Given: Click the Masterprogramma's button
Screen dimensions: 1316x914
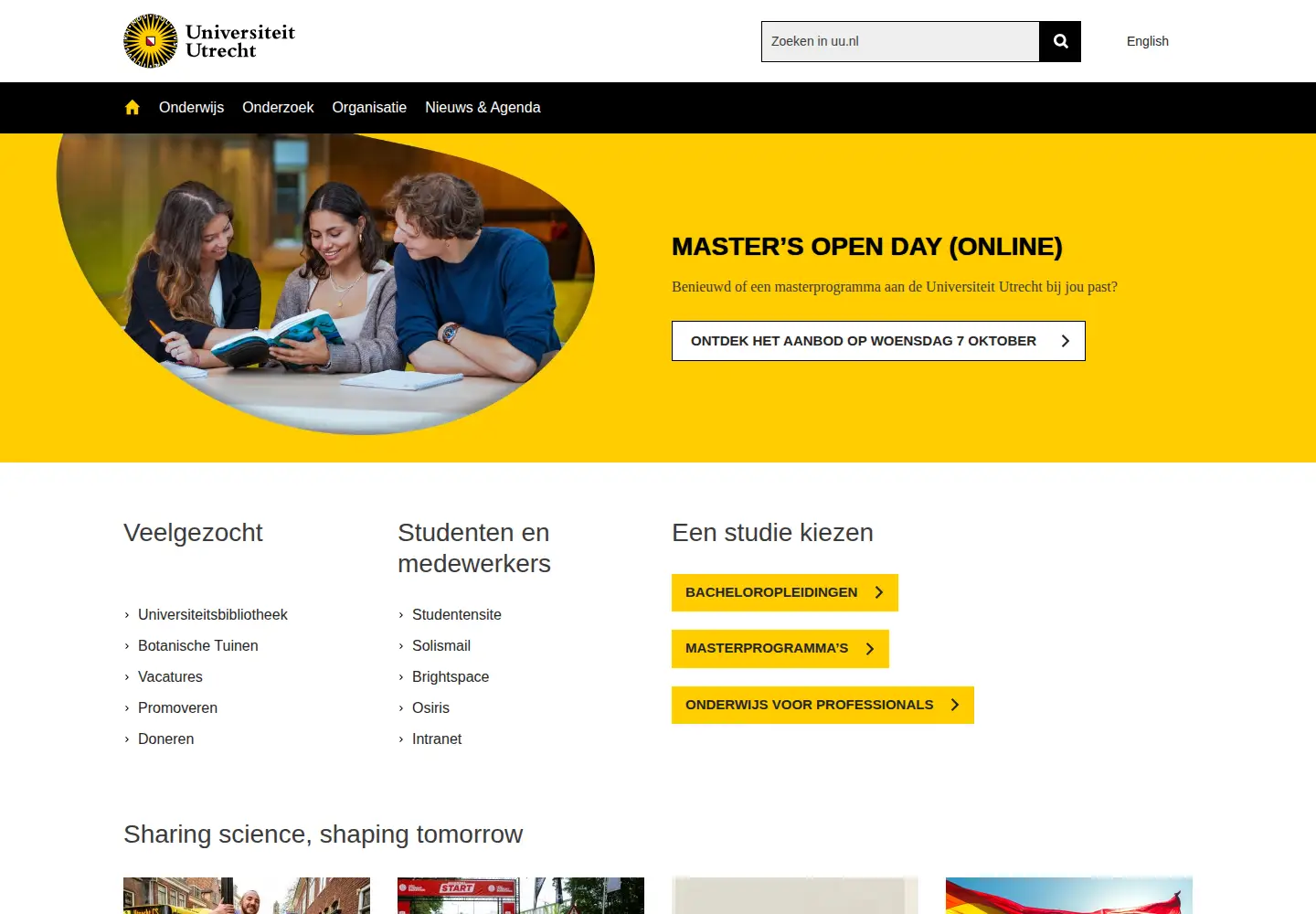Looking at the screenshot, I should coord(780,649).
